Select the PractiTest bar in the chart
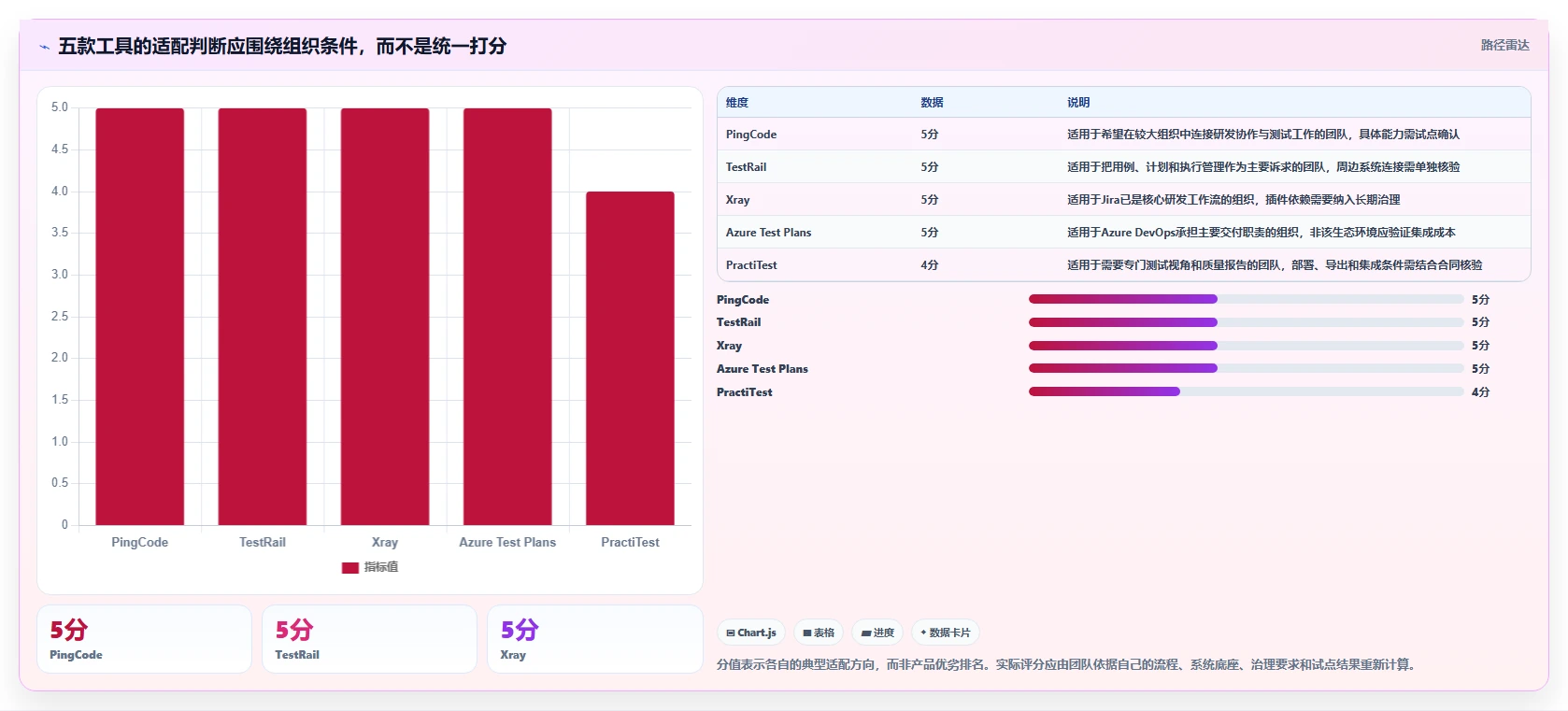1568x711 pixels. coord(630,358)
